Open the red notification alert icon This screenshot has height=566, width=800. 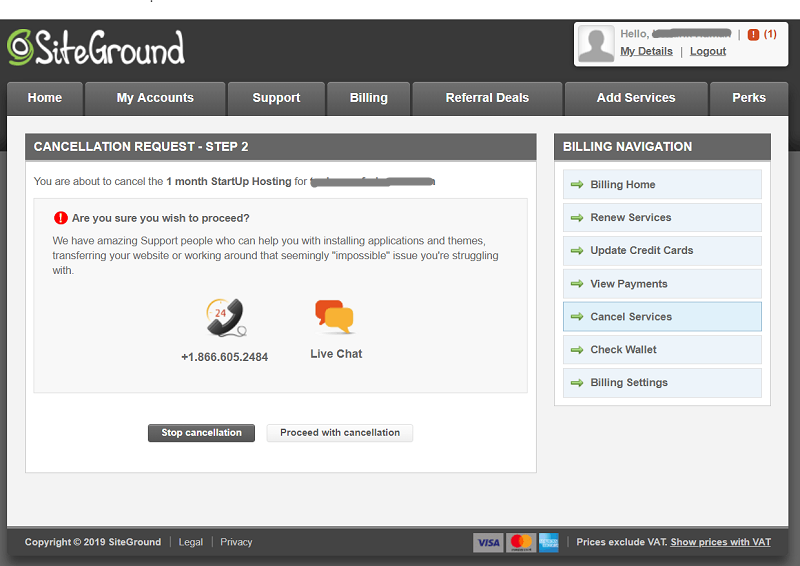pos(753,34)
